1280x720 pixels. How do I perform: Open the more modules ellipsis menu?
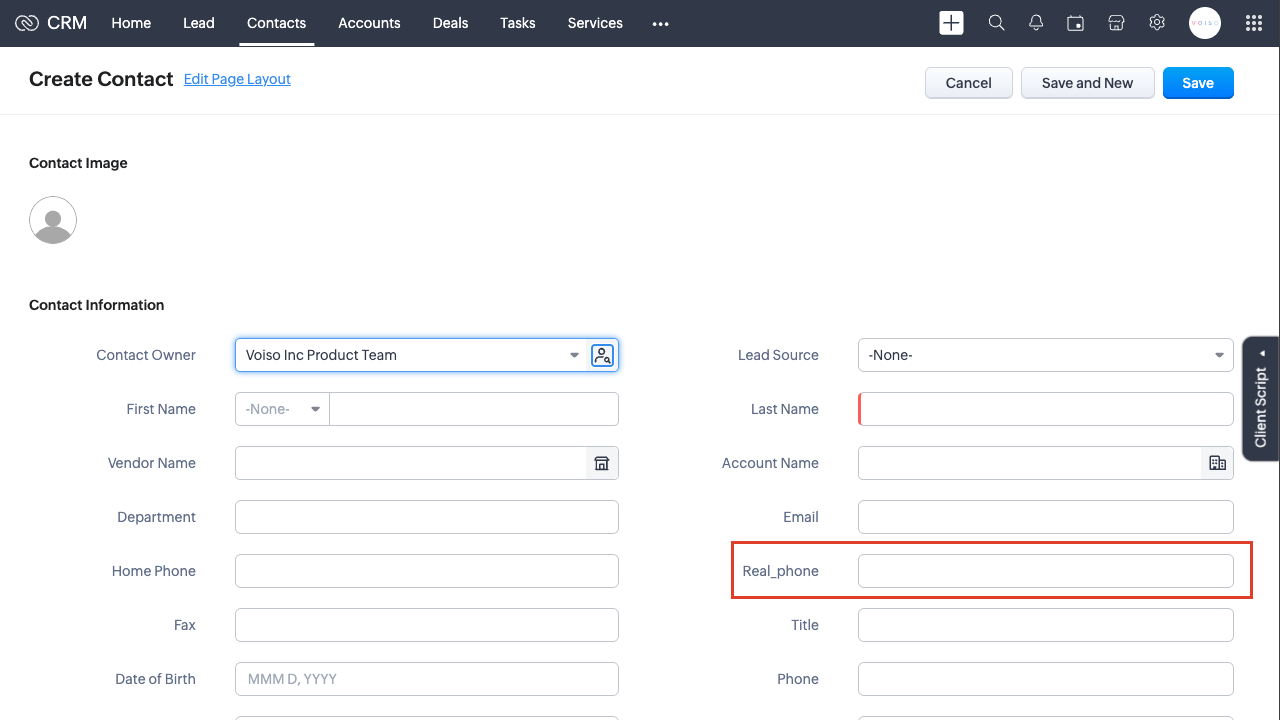(x=660, y=23)
